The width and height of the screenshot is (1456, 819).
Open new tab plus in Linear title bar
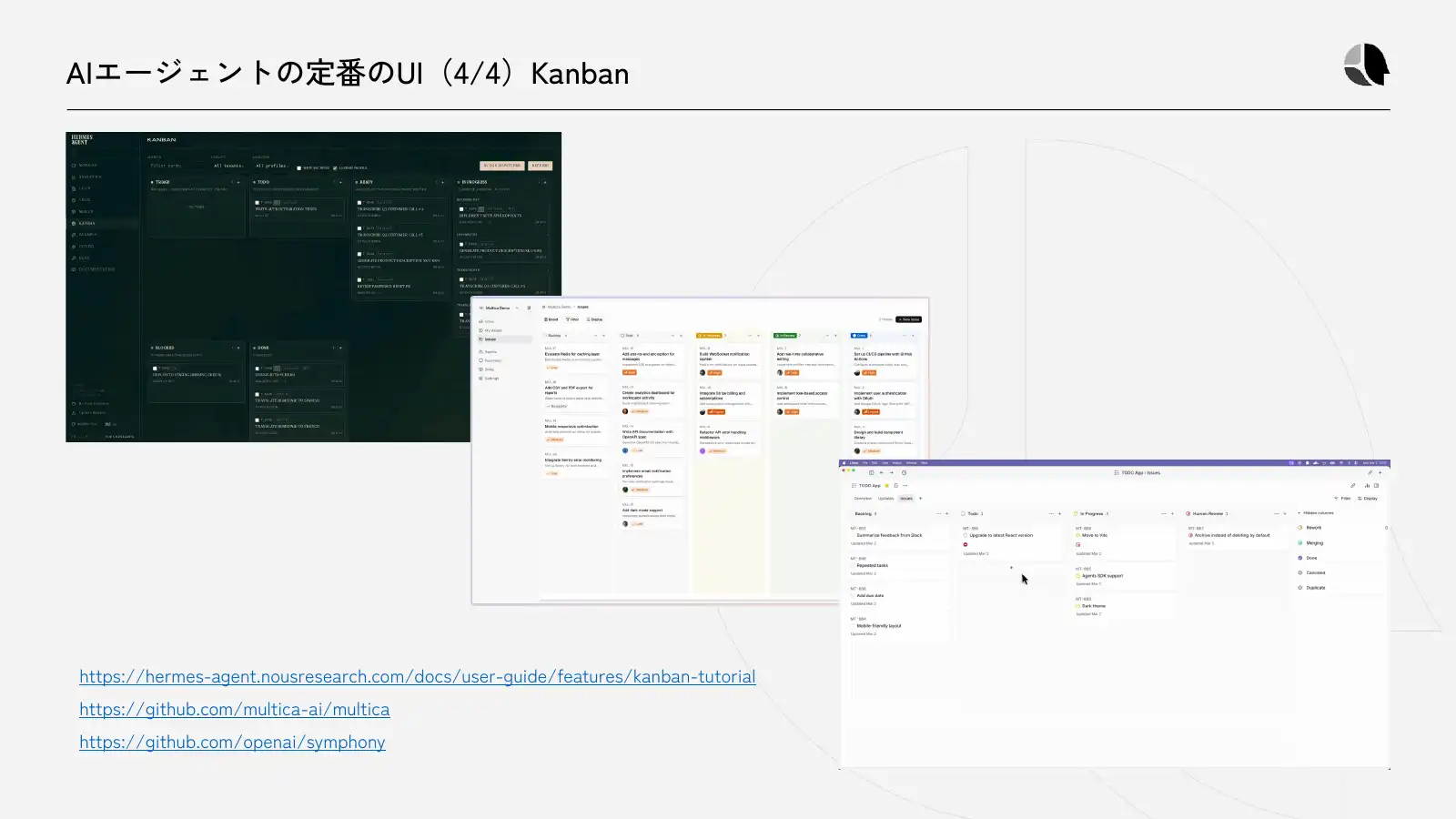(x=1380, y=472)
